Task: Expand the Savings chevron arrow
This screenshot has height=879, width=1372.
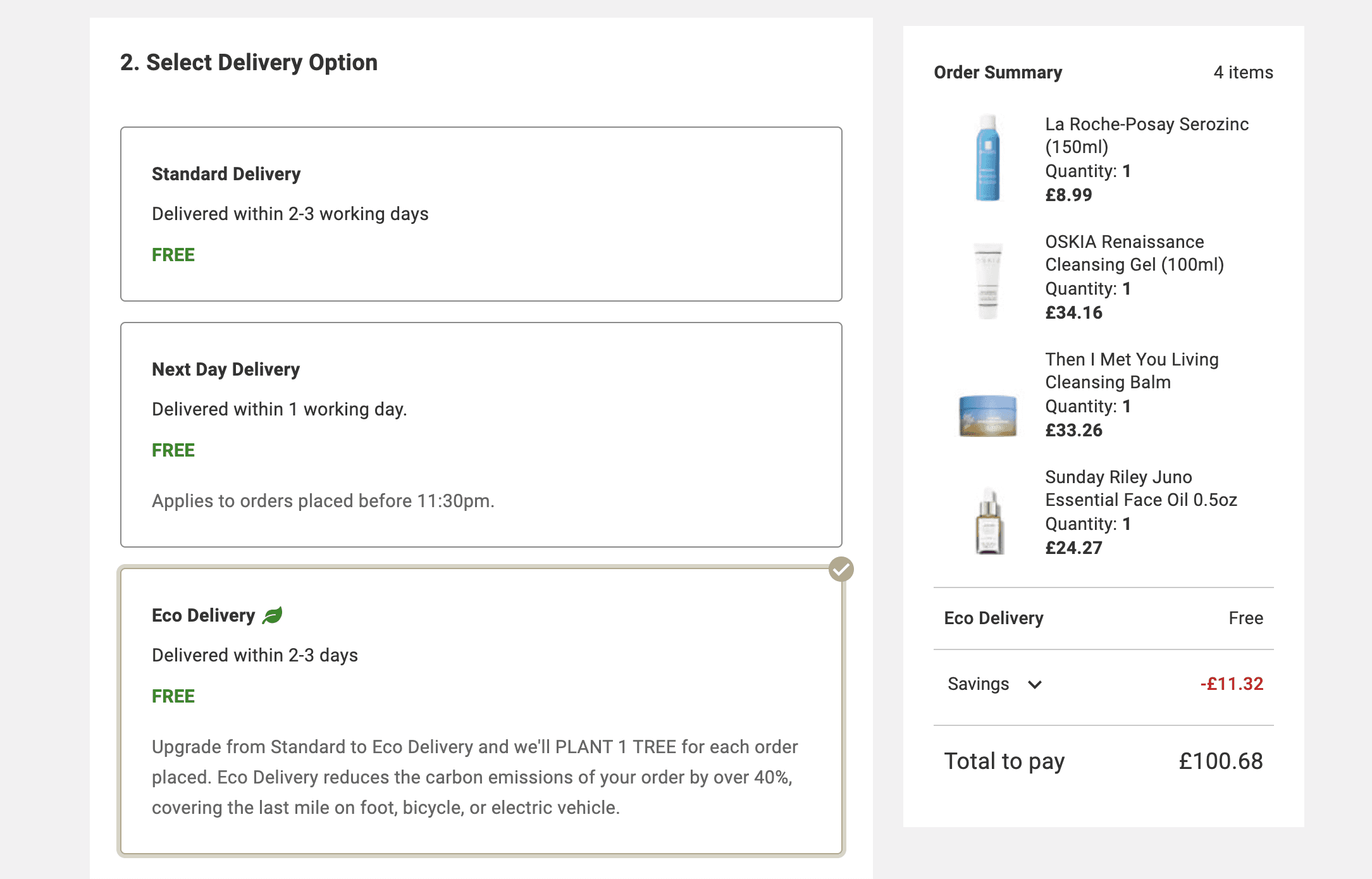Action: 1035,684
